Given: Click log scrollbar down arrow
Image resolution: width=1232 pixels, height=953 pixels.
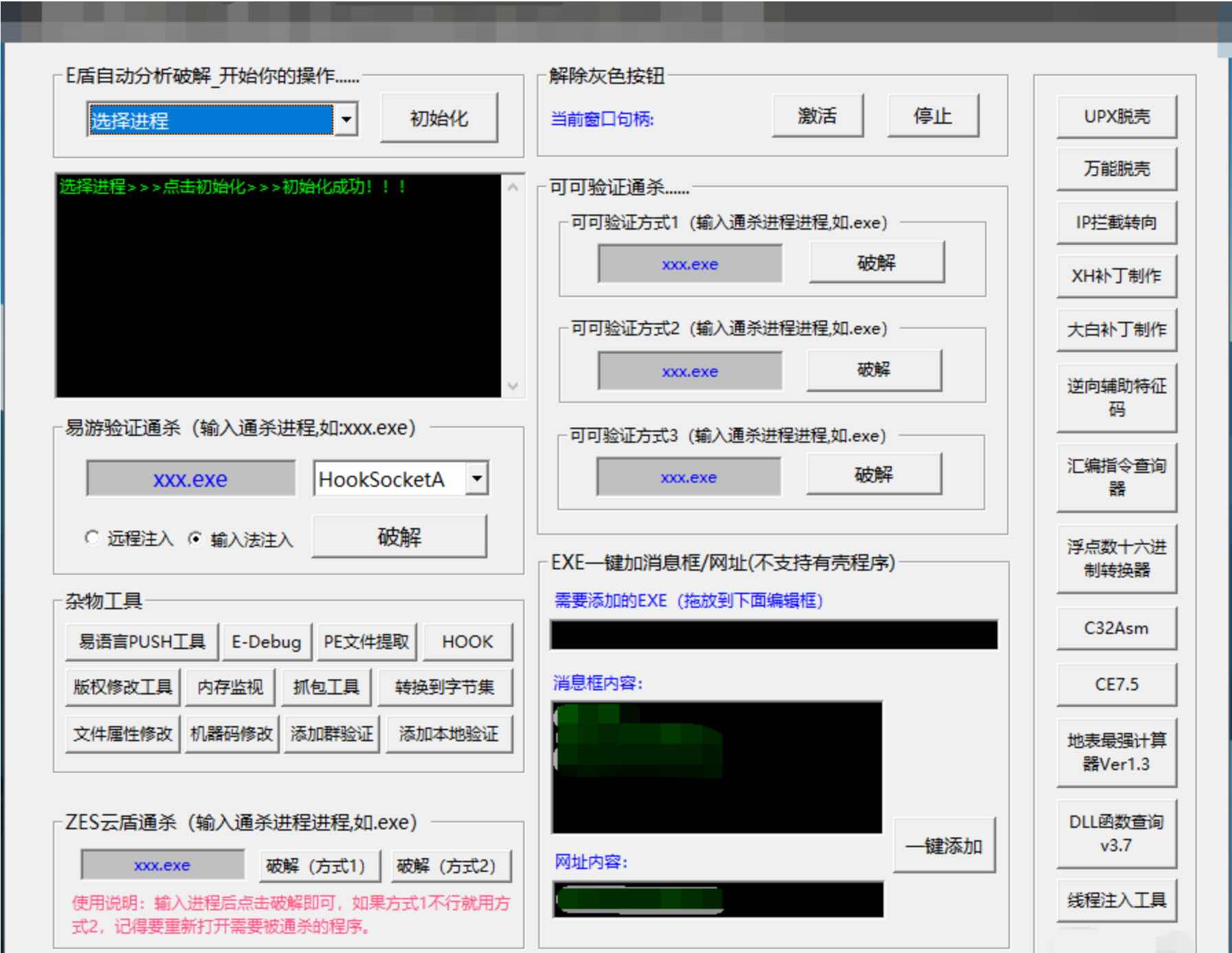Looking at the screenshot, I should (513, 386).
